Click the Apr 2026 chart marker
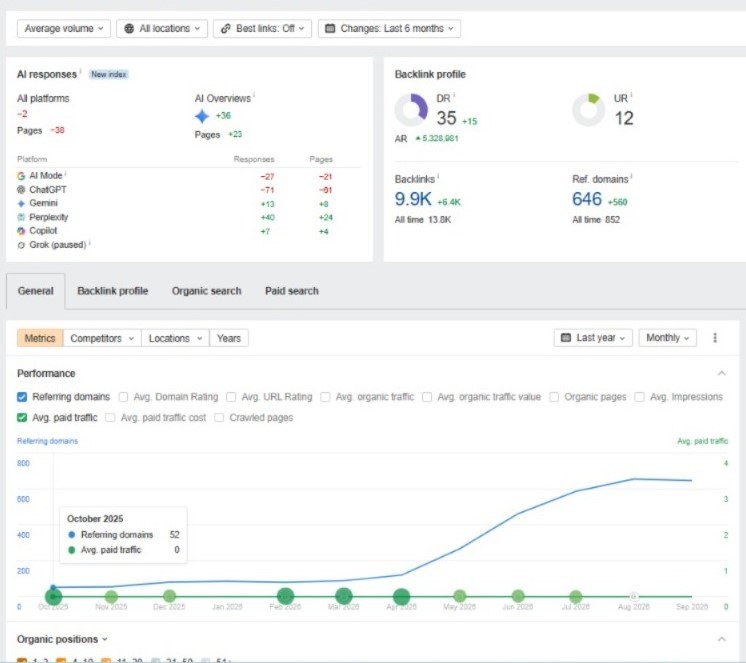This screenshot has width=746, height=663. click(402, 596)
